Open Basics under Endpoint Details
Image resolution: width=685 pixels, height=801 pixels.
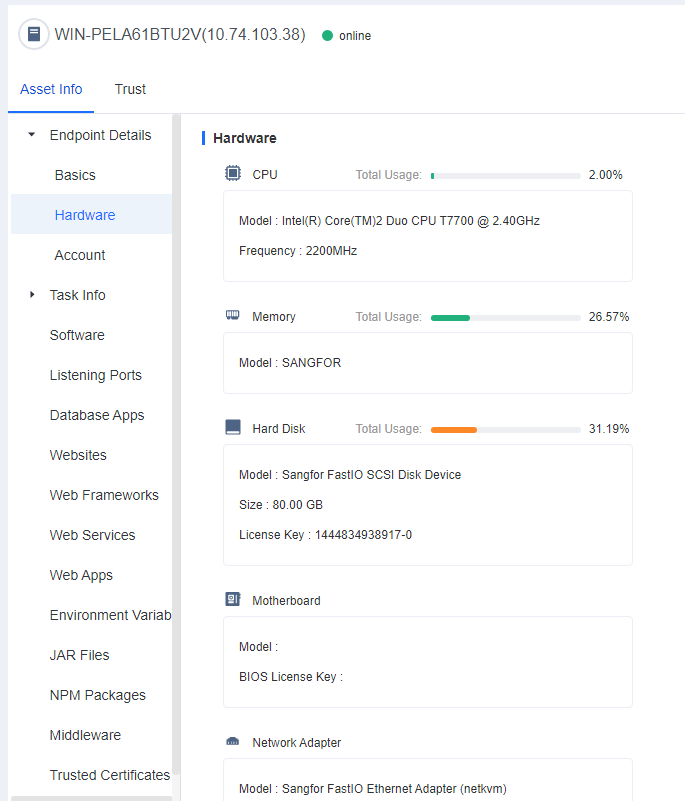75,175
